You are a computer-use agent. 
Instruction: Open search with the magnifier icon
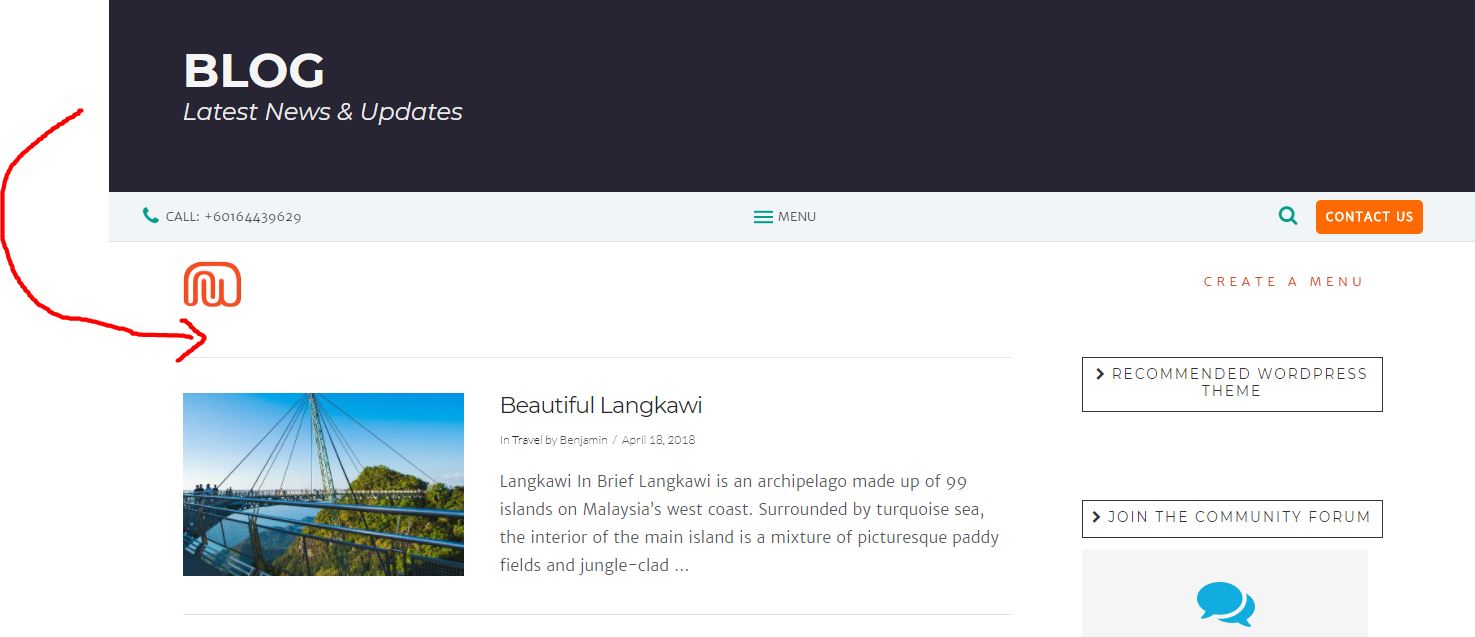coord(1288,216)
